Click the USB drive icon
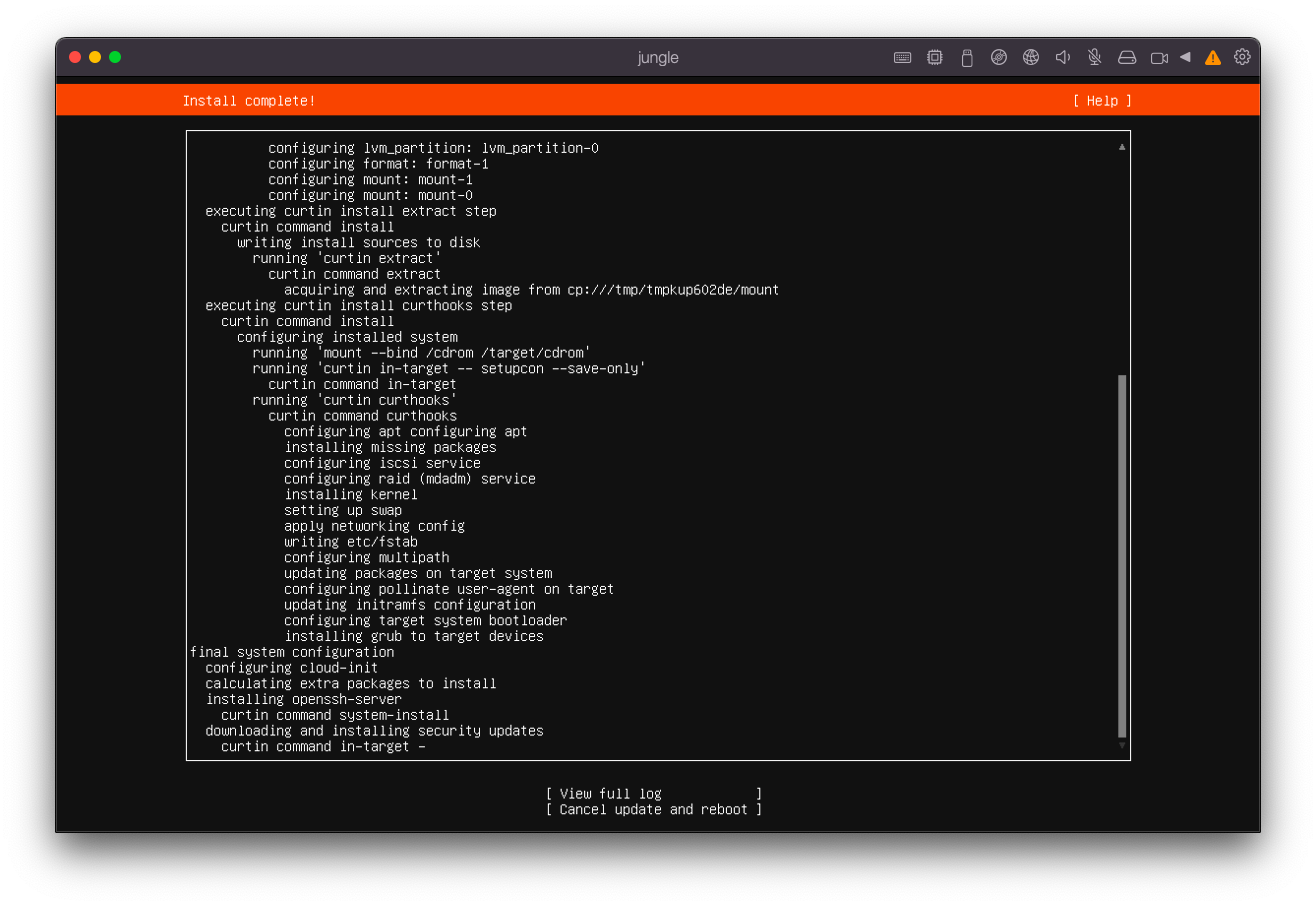 966,58
